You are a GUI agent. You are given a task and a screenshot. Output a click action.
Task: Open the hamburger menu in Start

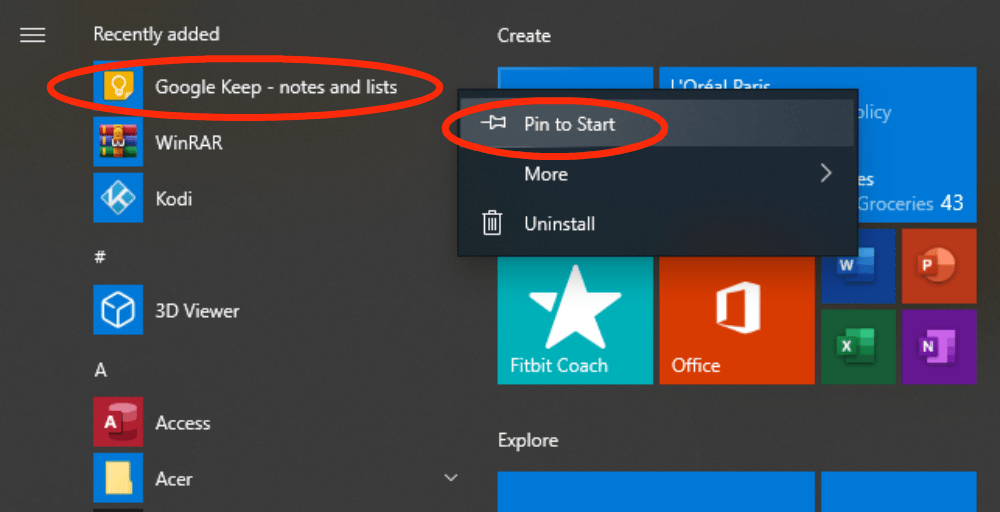[x=33, y=35]
